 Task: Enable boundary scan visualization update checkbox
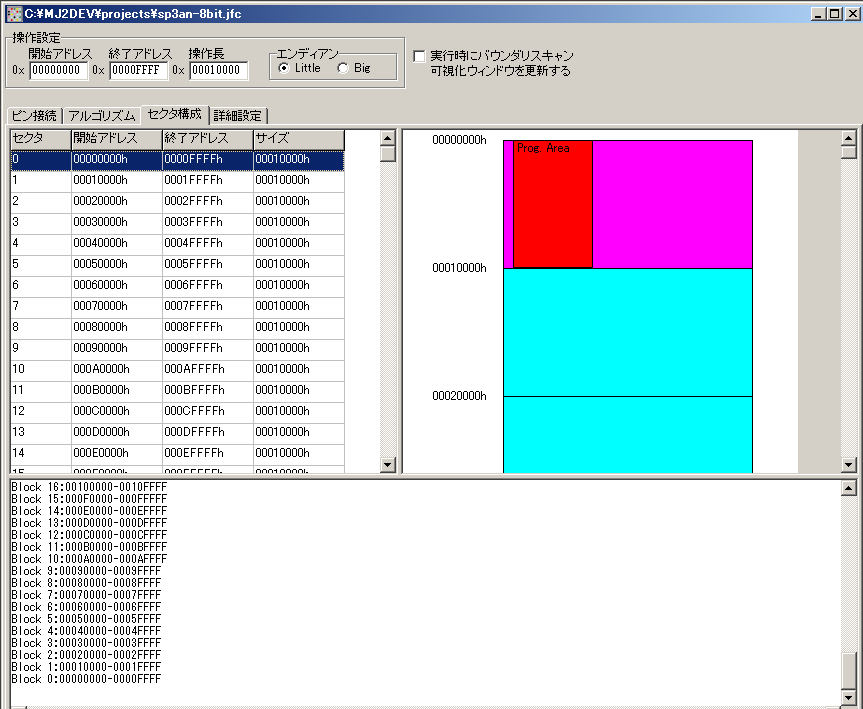419,56
